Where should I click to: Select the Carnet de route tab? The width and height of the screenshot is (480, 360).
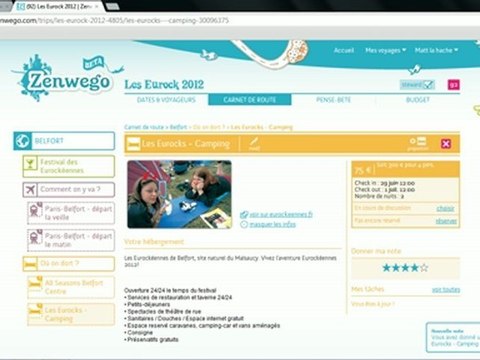pyautogui.click(x=250, y=100)
